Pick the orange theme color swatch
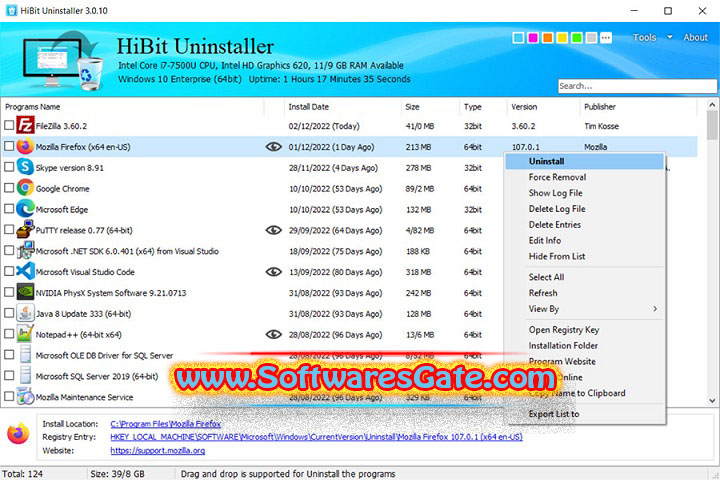720x480 pixels. 547,38
